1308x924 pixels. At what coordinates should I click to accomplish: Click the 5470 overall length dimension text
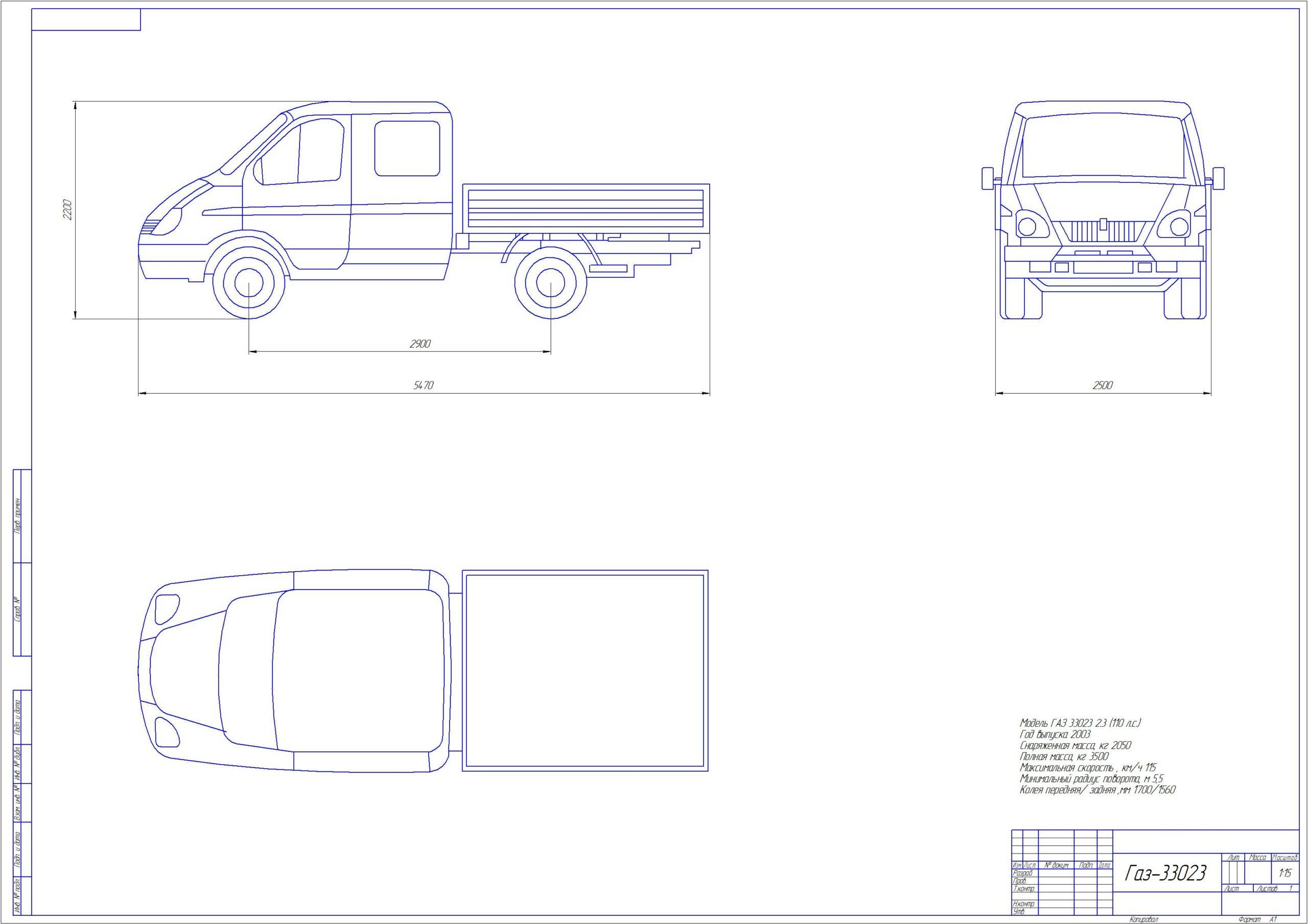coord(423,386)
